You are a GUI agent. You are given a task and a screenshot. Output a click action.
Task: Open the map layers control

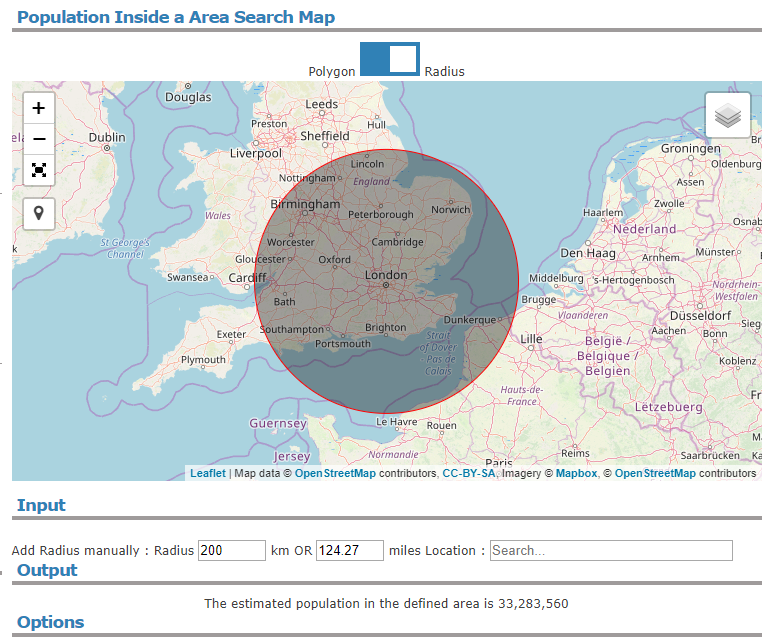728,116
